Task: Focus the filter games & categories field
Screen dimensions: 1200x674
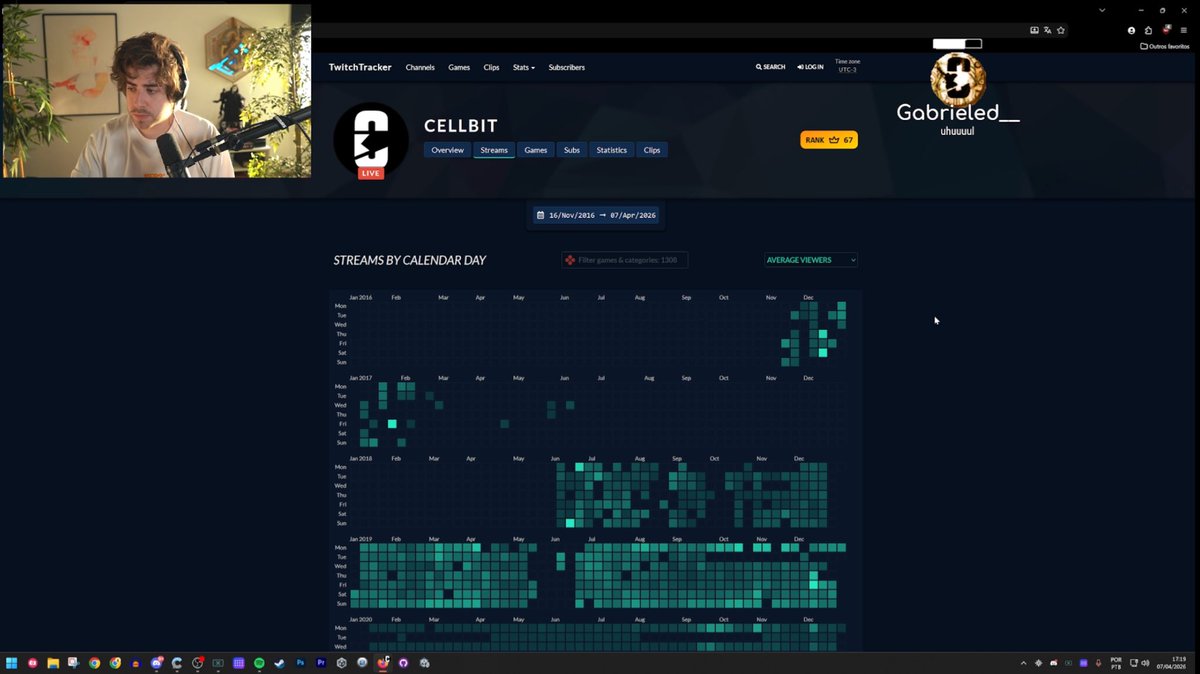Action: (x=625, y=260)
